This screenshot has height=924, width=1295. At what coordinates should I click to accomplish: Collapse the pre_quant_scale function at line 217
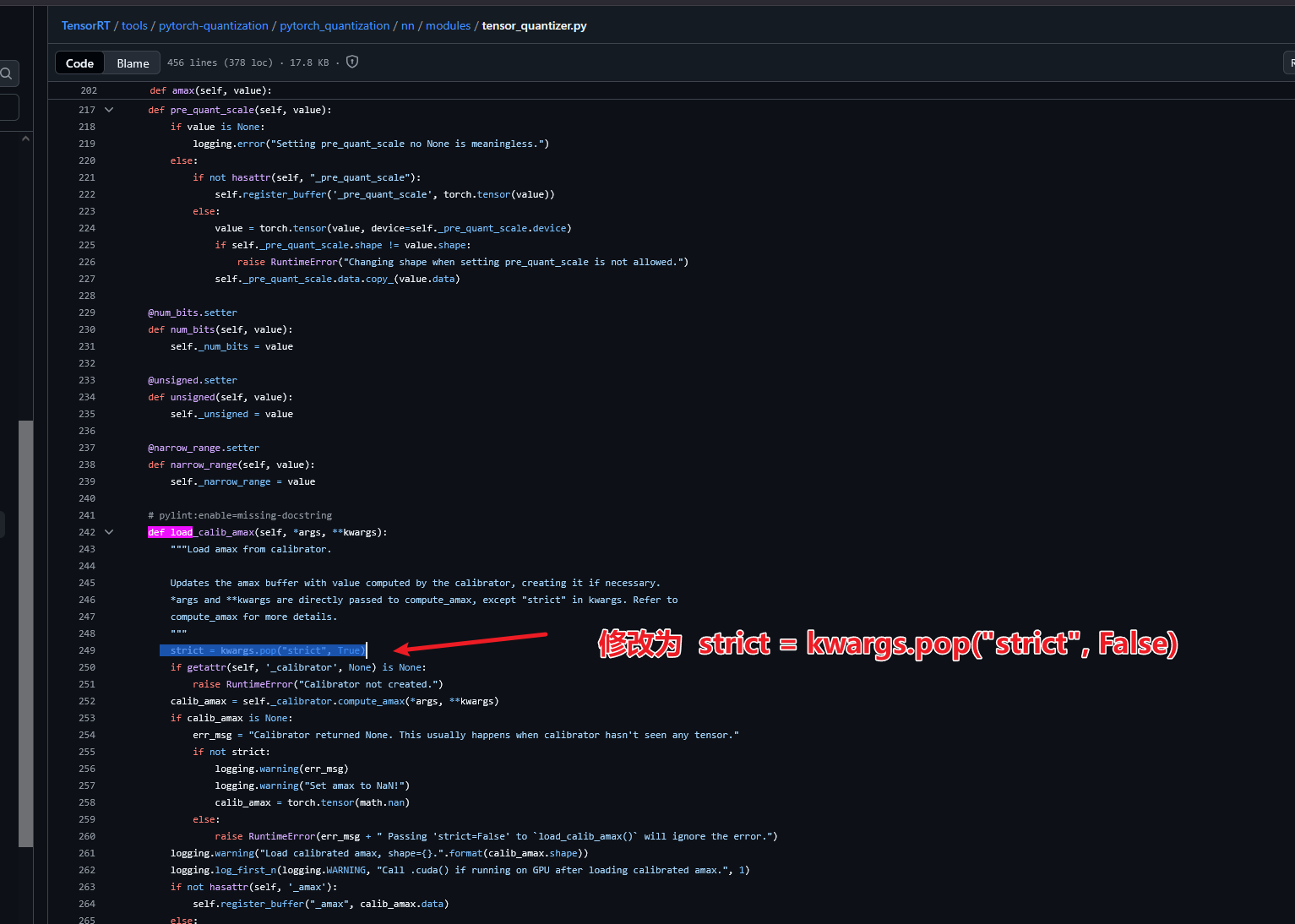pyautogui.click(x=109, y=110)
